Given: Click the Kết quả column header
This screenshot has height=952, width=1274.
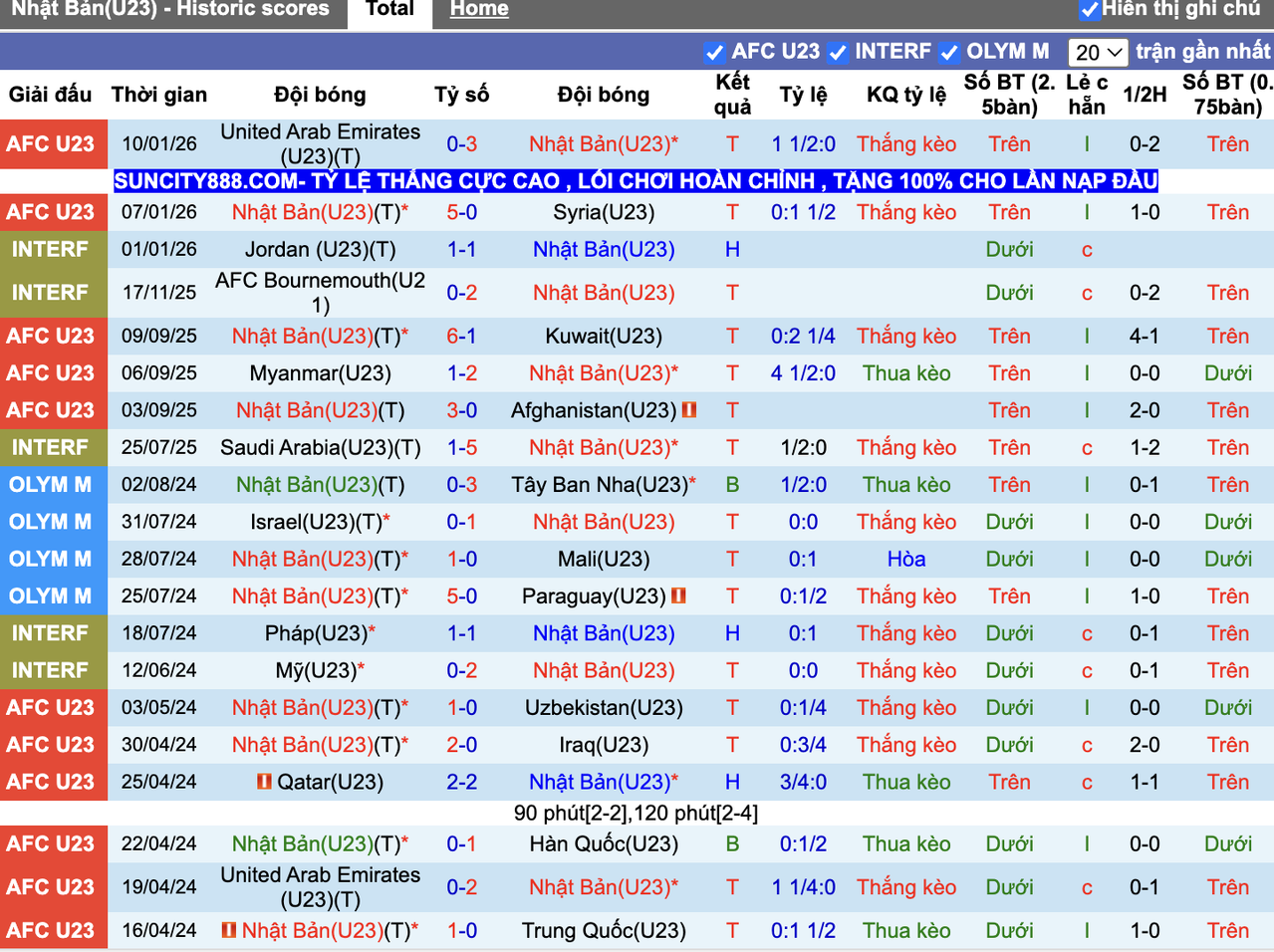Looking at the screenshot, I should 732,95.
